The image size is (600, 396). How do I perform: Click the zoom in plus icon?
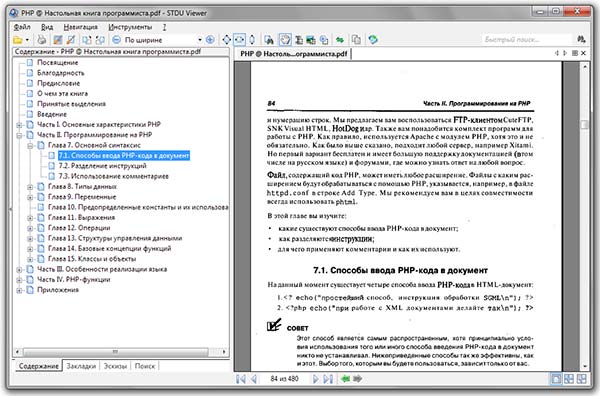(210, 39)
